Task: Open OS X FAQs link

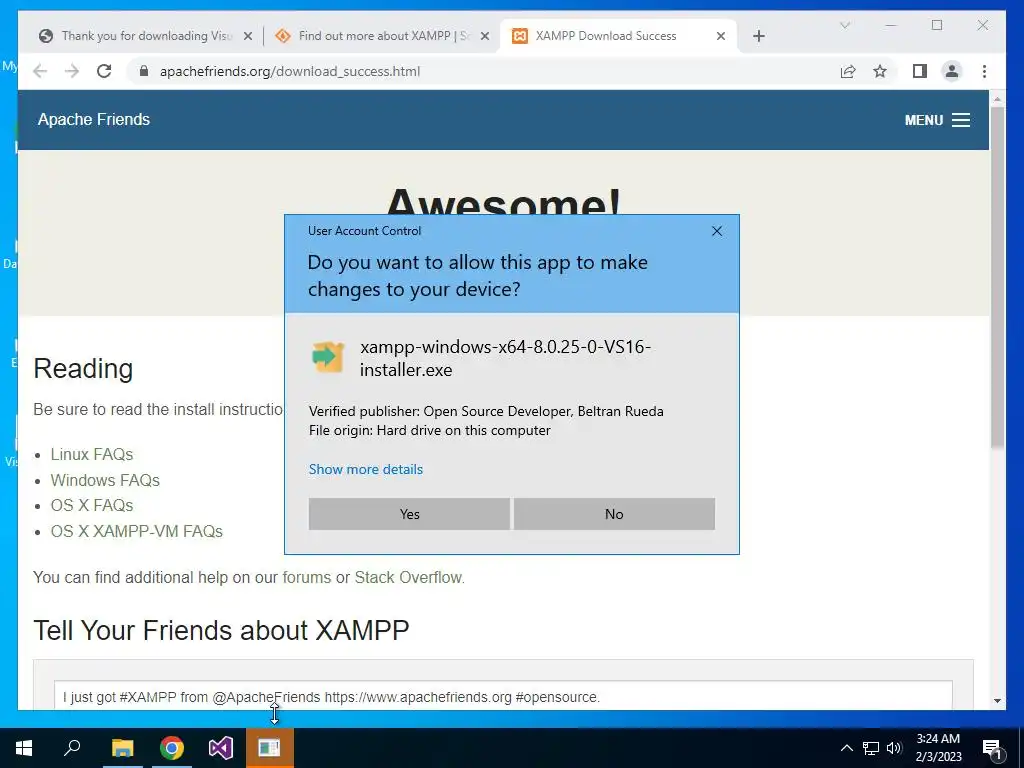Action: point(91,505)
